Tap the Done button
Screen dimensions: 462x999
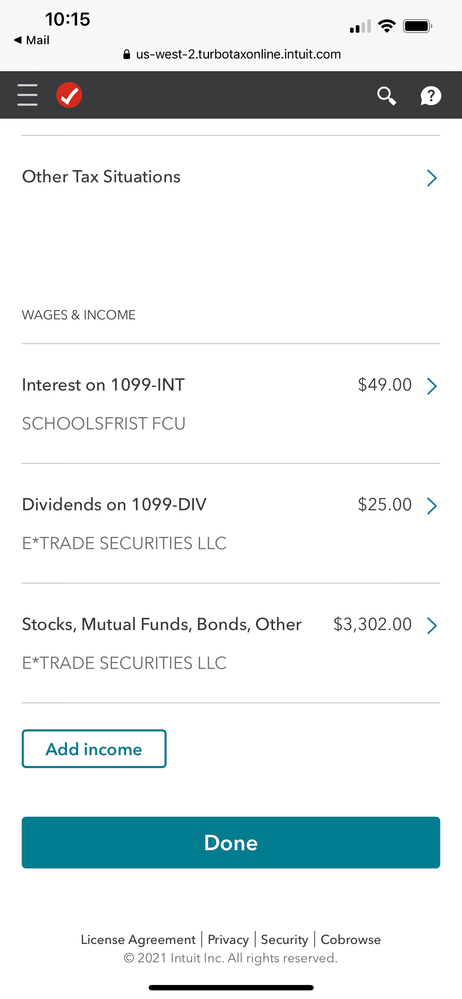pos(231,842)
